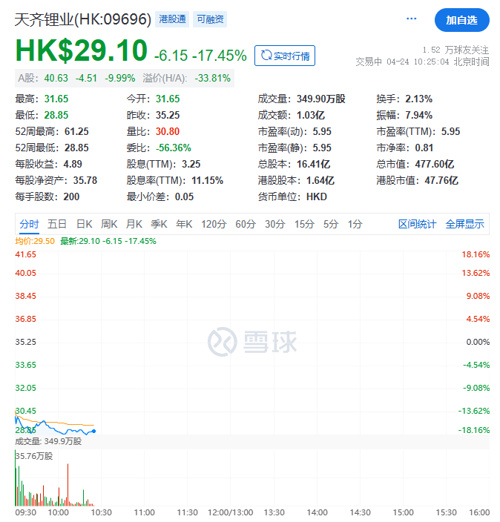
Task: Open the three-dot more options menu
Action: (x=411, y=19)
